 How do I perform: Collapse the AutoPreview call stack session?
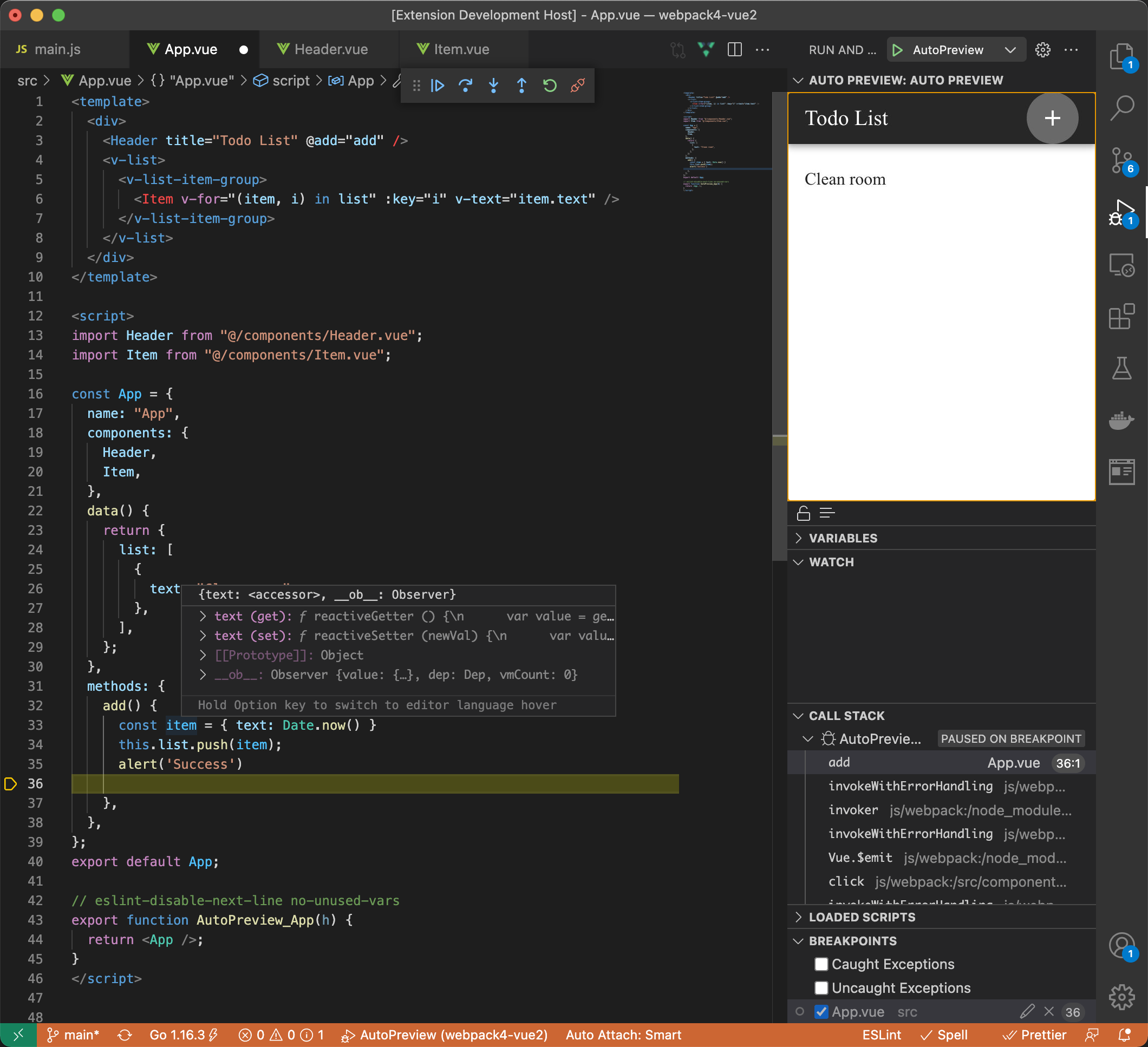[x=807, y=739]
